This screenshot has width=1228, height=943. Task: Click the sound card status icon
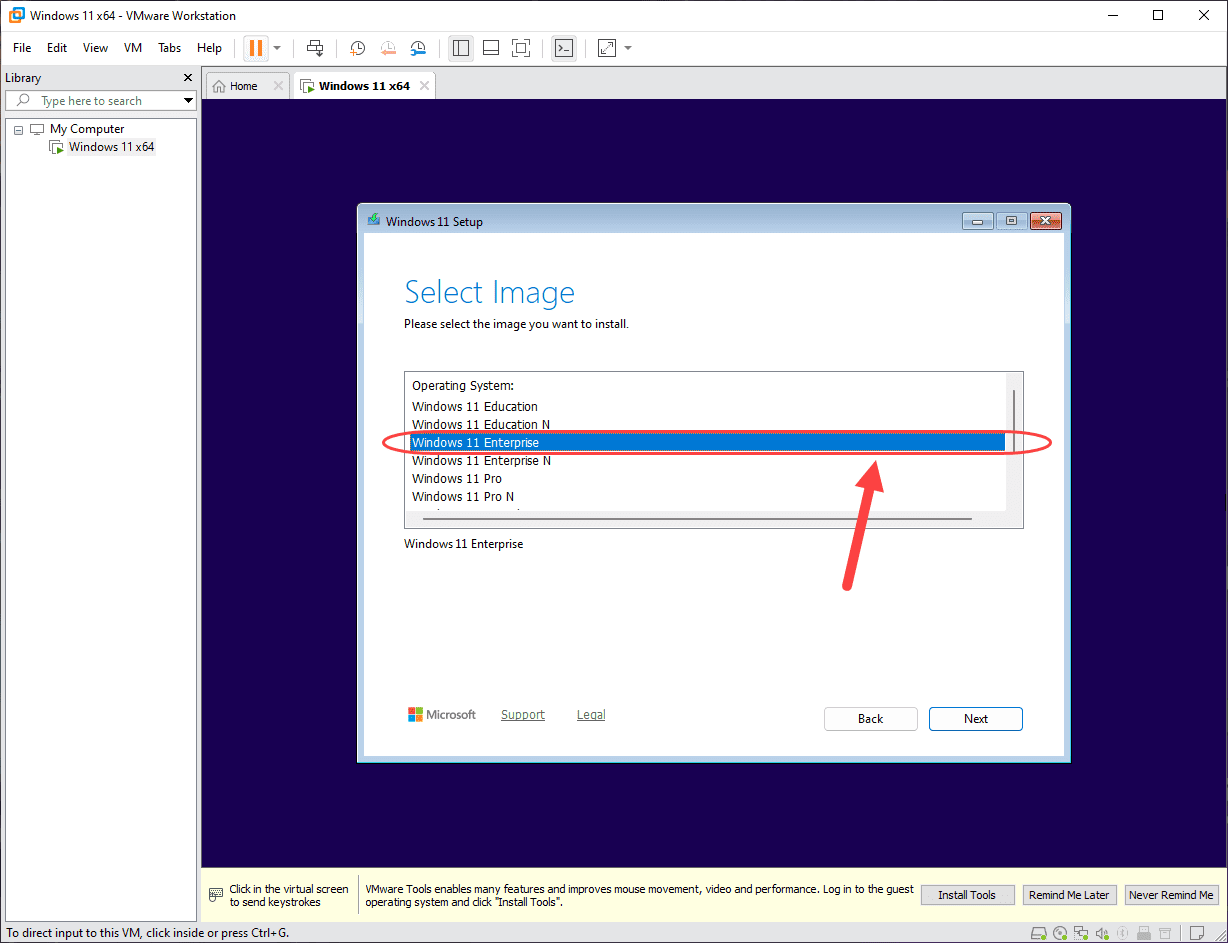point(1102,933)
